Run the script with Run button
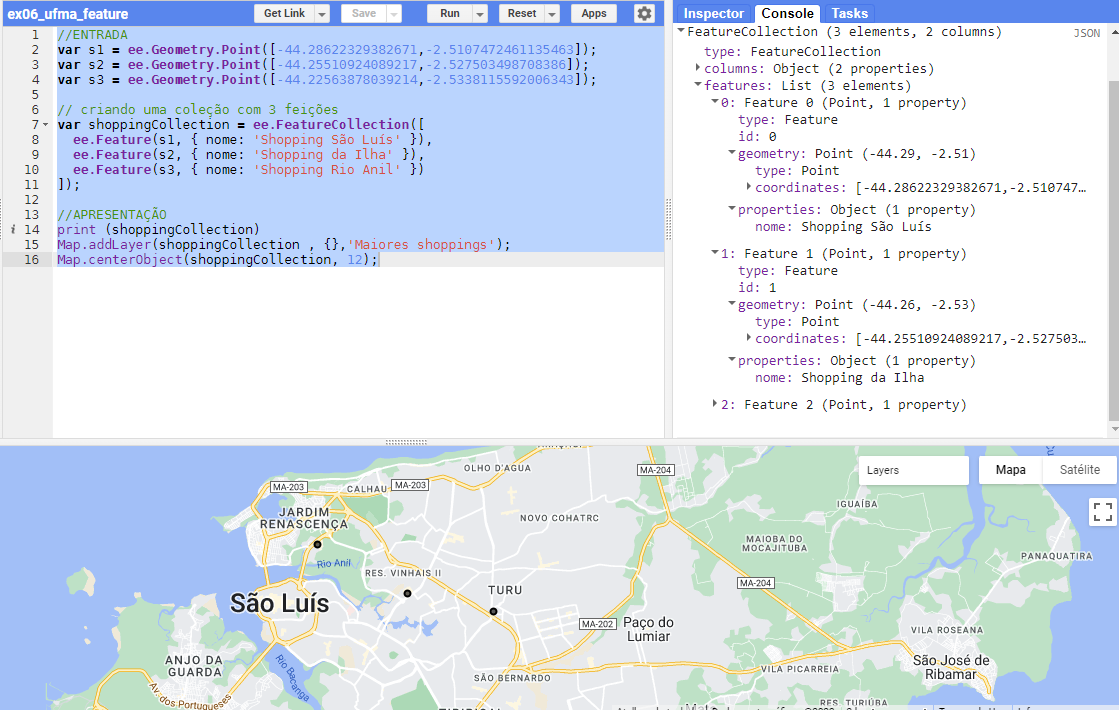The image size is (1119, 710). coord(450,14)
